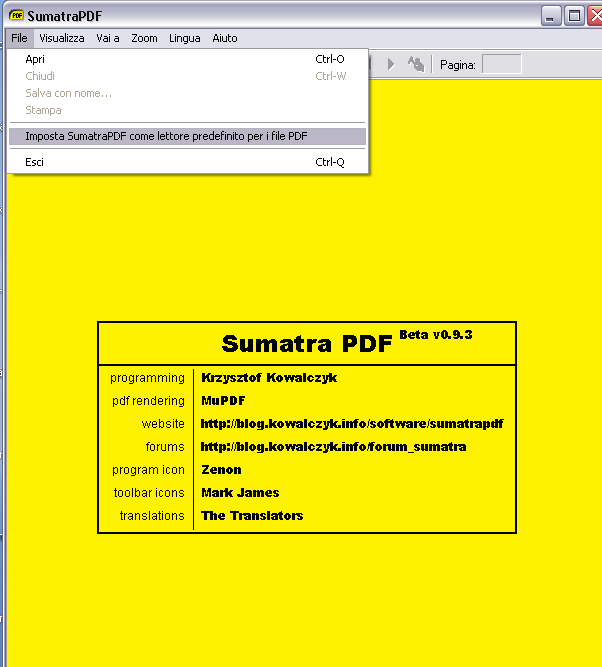Select Salva con nome menu entry
Screen dimensions: 602x667
187,93
